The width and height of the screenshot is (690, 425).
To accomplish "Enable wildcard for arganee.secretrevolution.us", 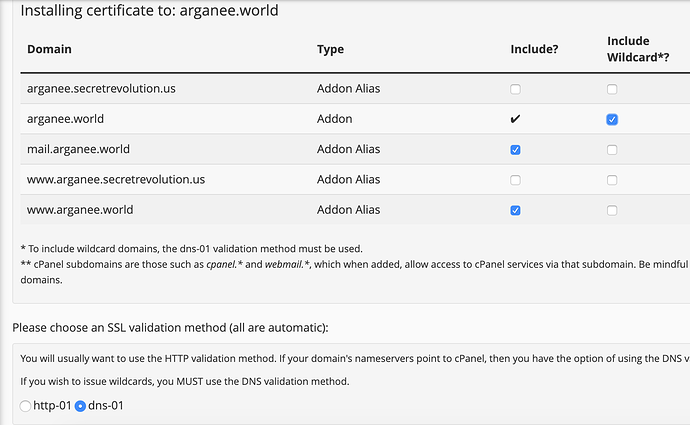I will [x=612, y=89].
